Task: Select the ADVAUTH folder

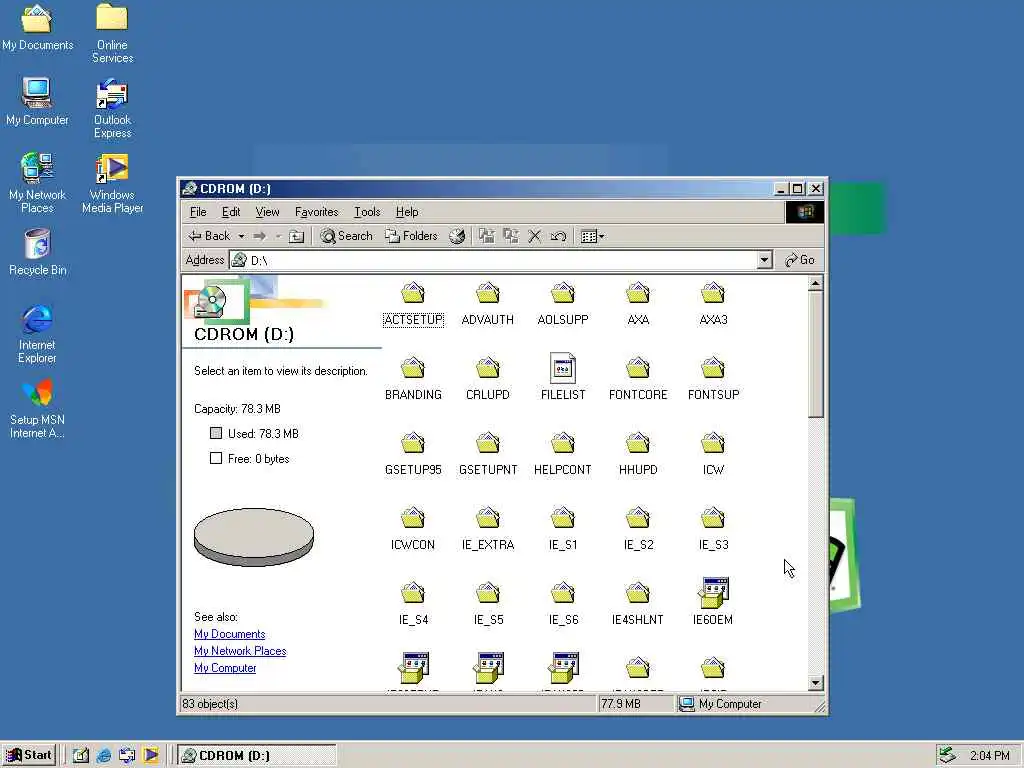Action: 487,304
